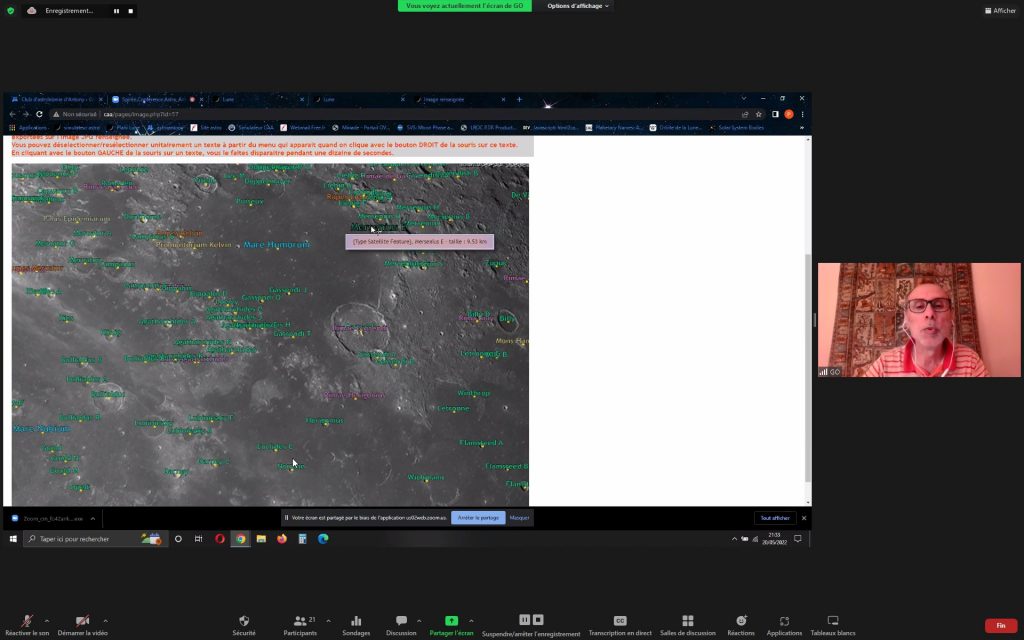Screen dimensions: 1024x640
Task: Open the Windows notification center
Action: click(797, 539)
